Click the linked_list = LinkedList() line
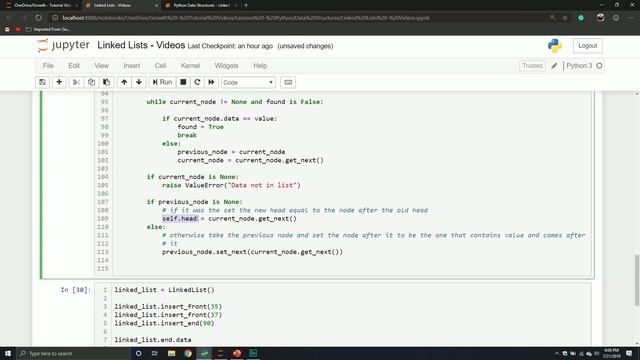640x360 pixels. point(164,290)
